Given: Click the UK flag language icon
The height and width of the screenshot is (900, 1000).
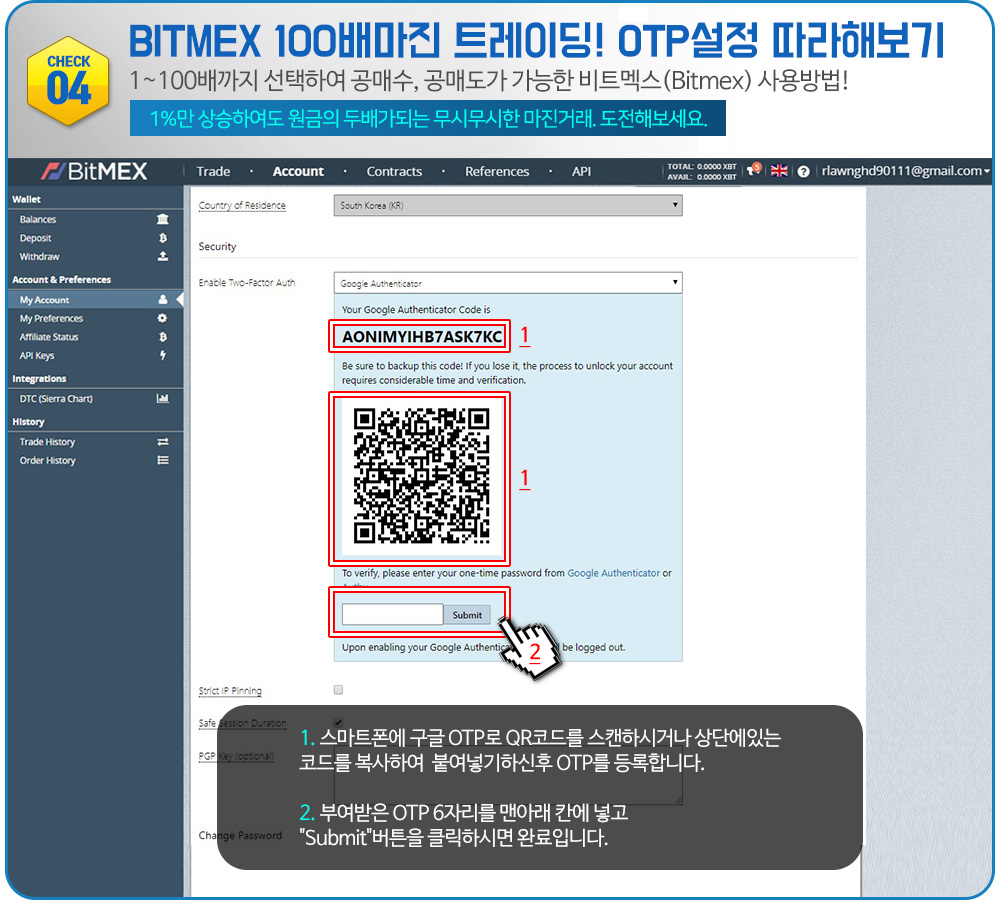Looking at the screenshot, I should pos(779,171).
